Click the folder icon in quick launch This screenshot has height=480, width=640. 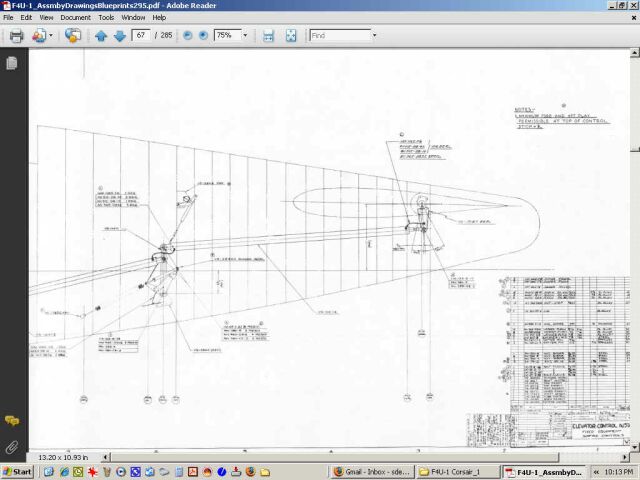[265, 472]
